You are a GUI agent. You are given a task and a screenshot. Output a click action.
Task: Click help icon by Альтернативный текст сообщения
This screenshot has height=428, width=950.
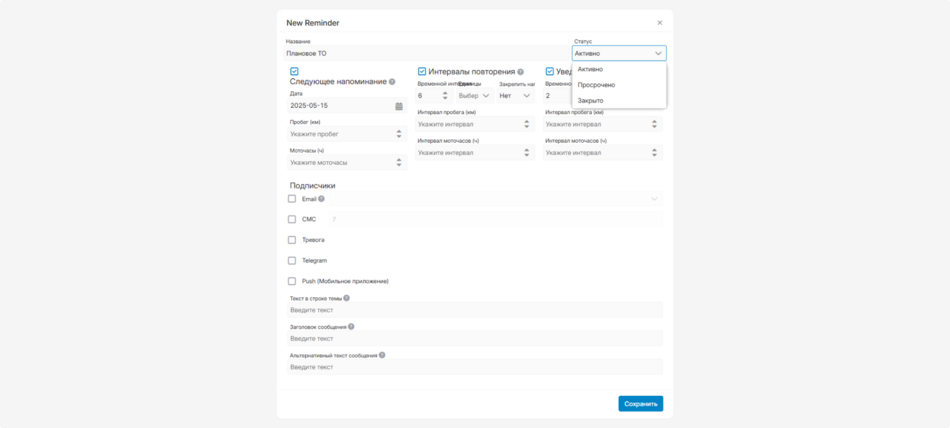point(382,355)
